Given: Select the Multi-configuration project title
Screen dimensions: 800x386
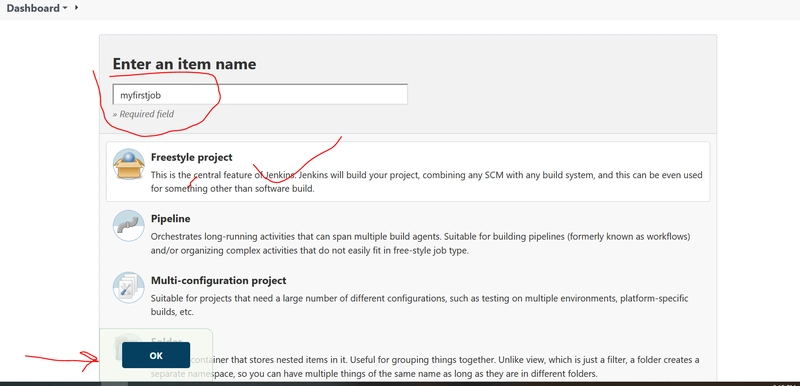Looking at the screenshot, I should click(218, 280).
